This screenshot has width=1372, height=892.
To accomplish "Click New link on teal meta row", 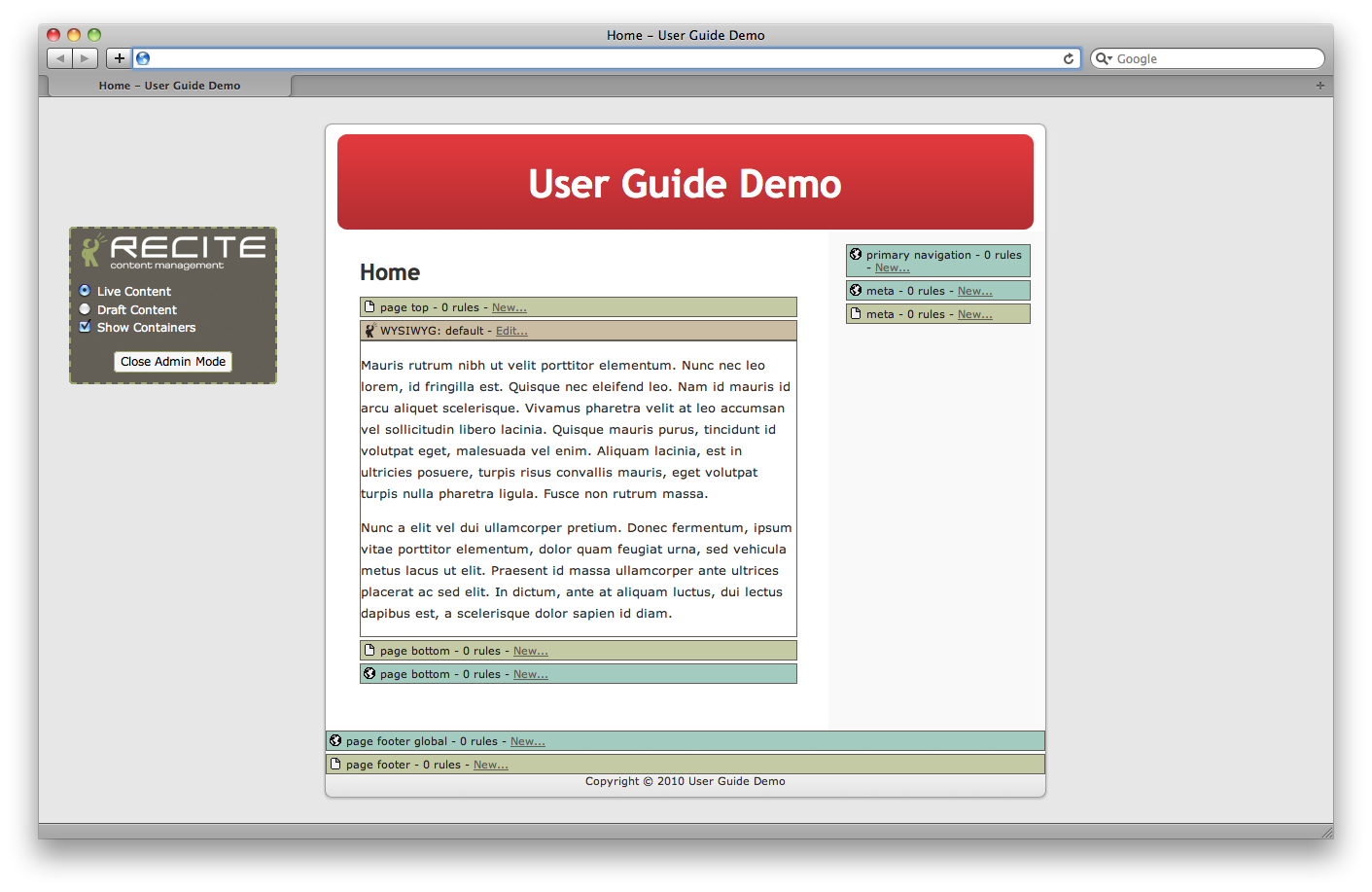I will (x=975, y=291).
